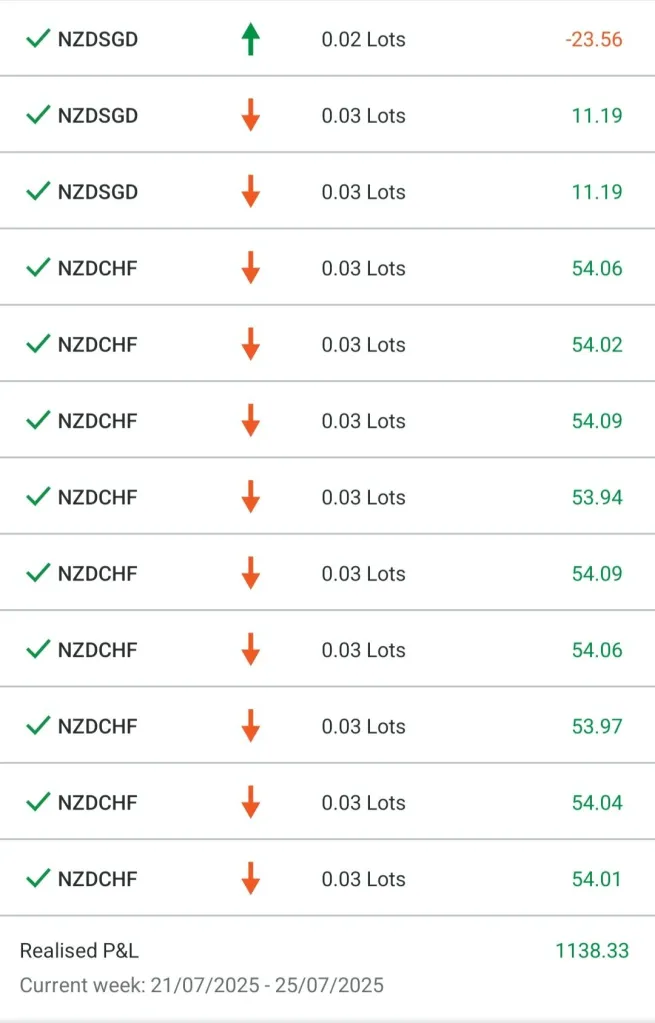Select the NZDCHF label on the 53.97 row
The height and width of the screenshot is (1023, 655).
point(98,726)
